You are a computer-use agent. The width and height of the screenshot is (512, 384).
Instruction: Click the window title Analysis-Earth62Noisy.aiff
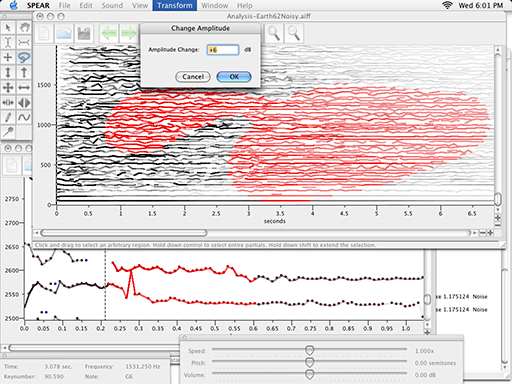(x=269, y=16)
